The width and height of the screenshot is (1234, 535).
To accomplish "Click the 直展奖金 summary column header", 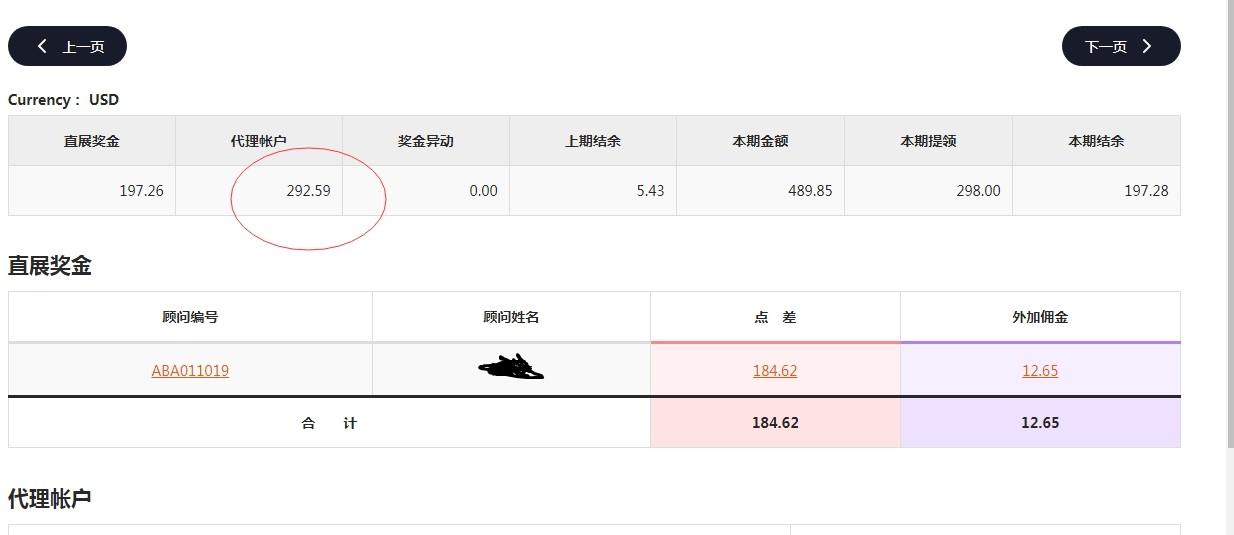I will 92,141.
